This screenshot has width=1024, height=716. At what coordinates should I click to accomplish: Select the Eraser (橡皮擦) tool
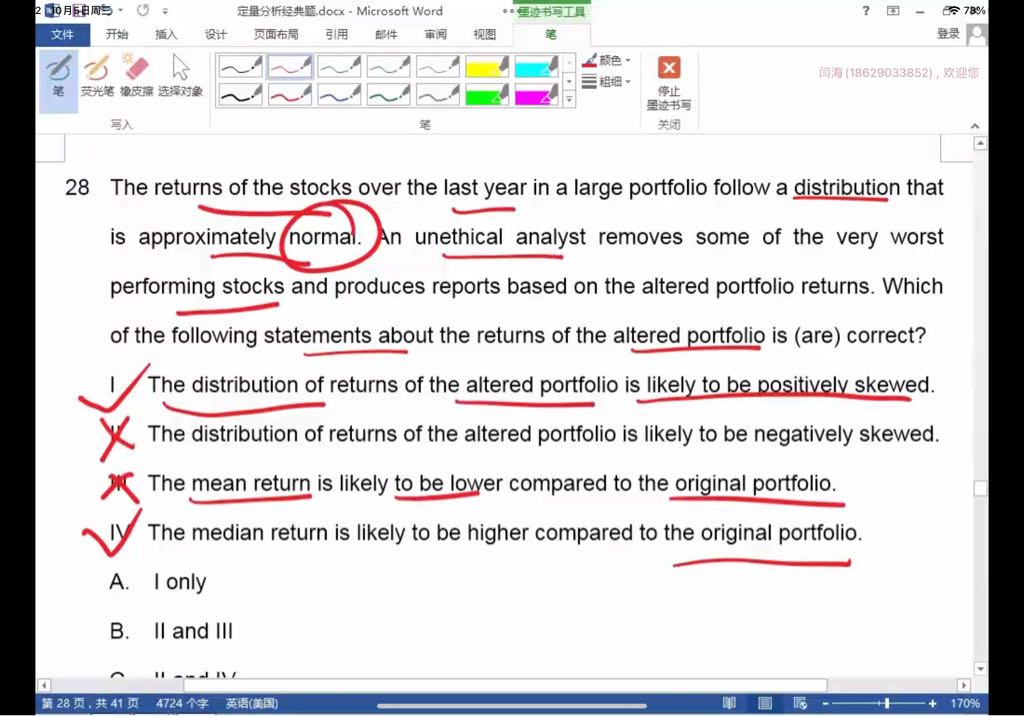pyautogui.click(x=135, y=76)
